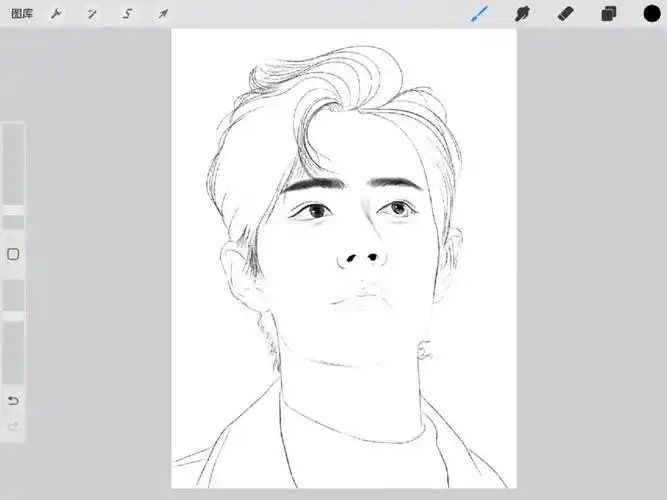Image resolution: width=667 pixels, height=500 pixels.
Task: Activate the Selection tool
Action: tap(127, 14)
